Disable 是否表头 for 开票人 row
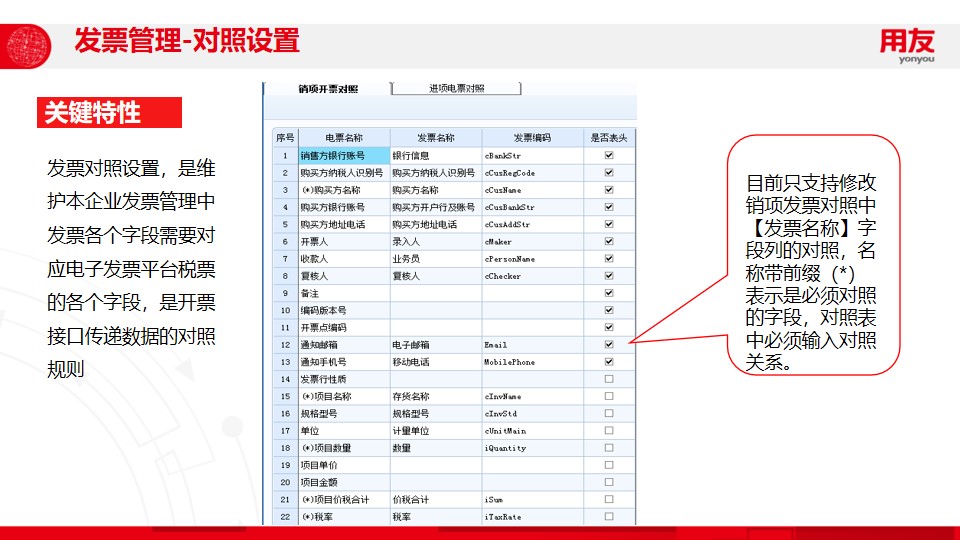Screen dimensions: 960x540 point(609,241)
